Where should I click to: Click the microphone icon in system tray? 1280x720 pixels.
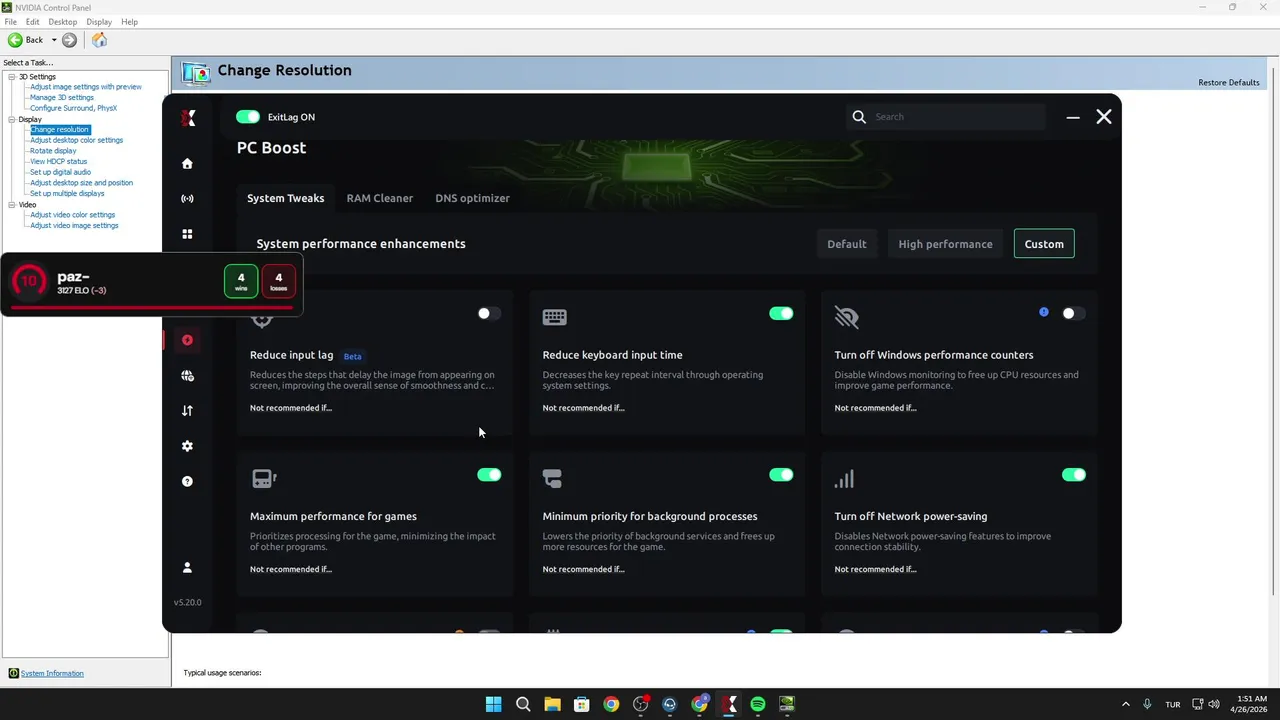(x=1147, y=704)
